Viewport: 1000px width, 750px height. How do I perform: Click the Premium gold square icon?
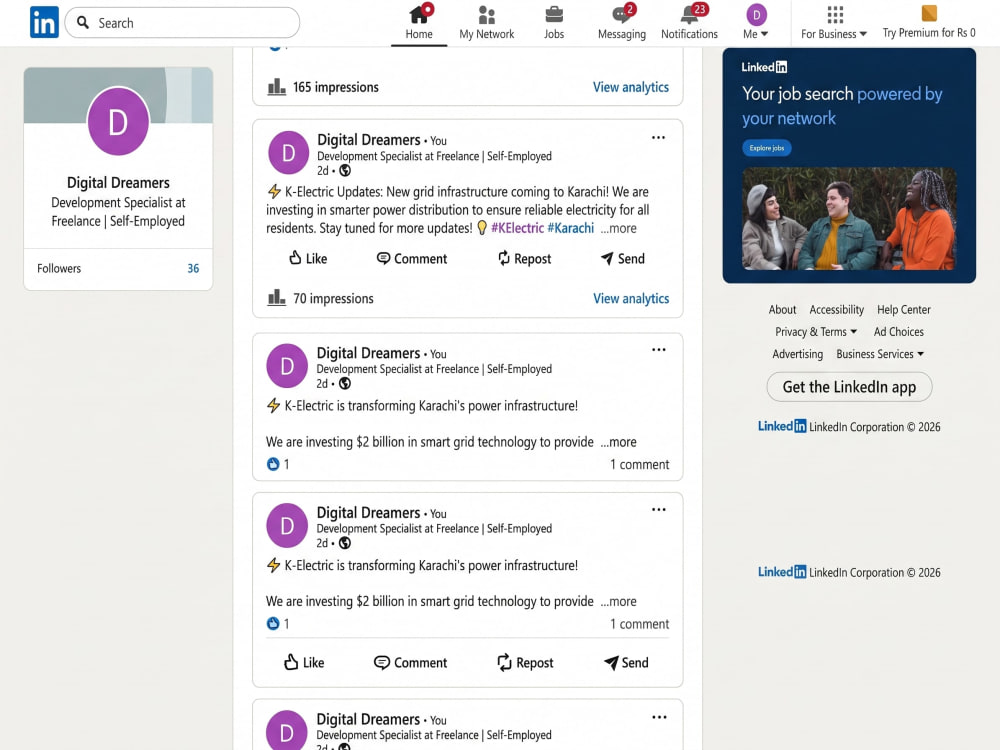point(929,13)
